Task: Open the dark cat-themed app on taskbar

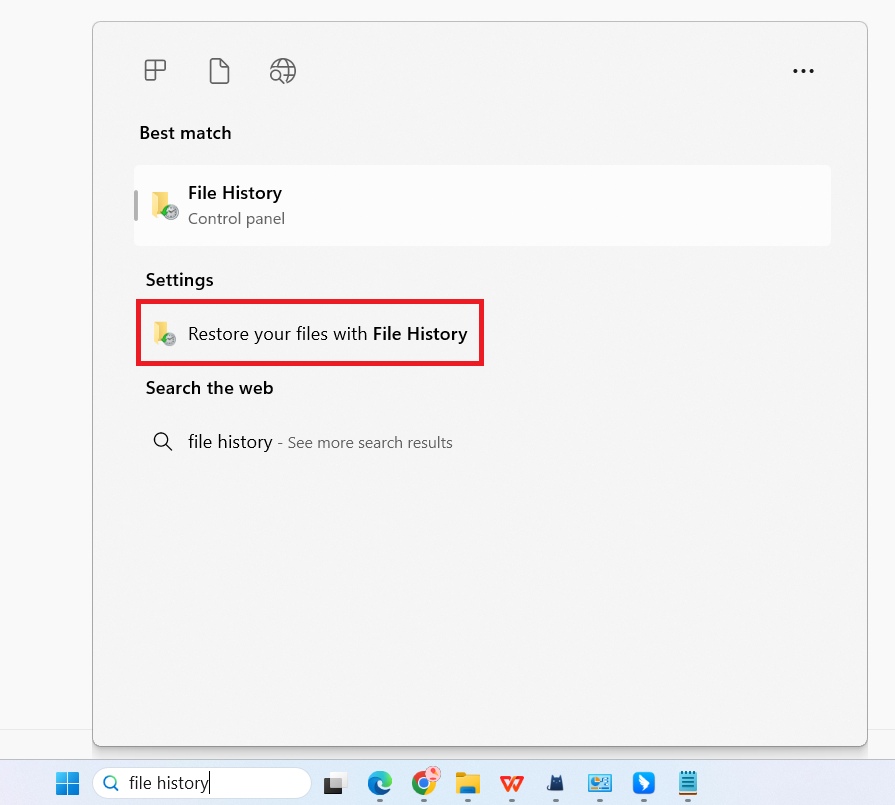Action: pyautogui.click(x=555, y=784)
